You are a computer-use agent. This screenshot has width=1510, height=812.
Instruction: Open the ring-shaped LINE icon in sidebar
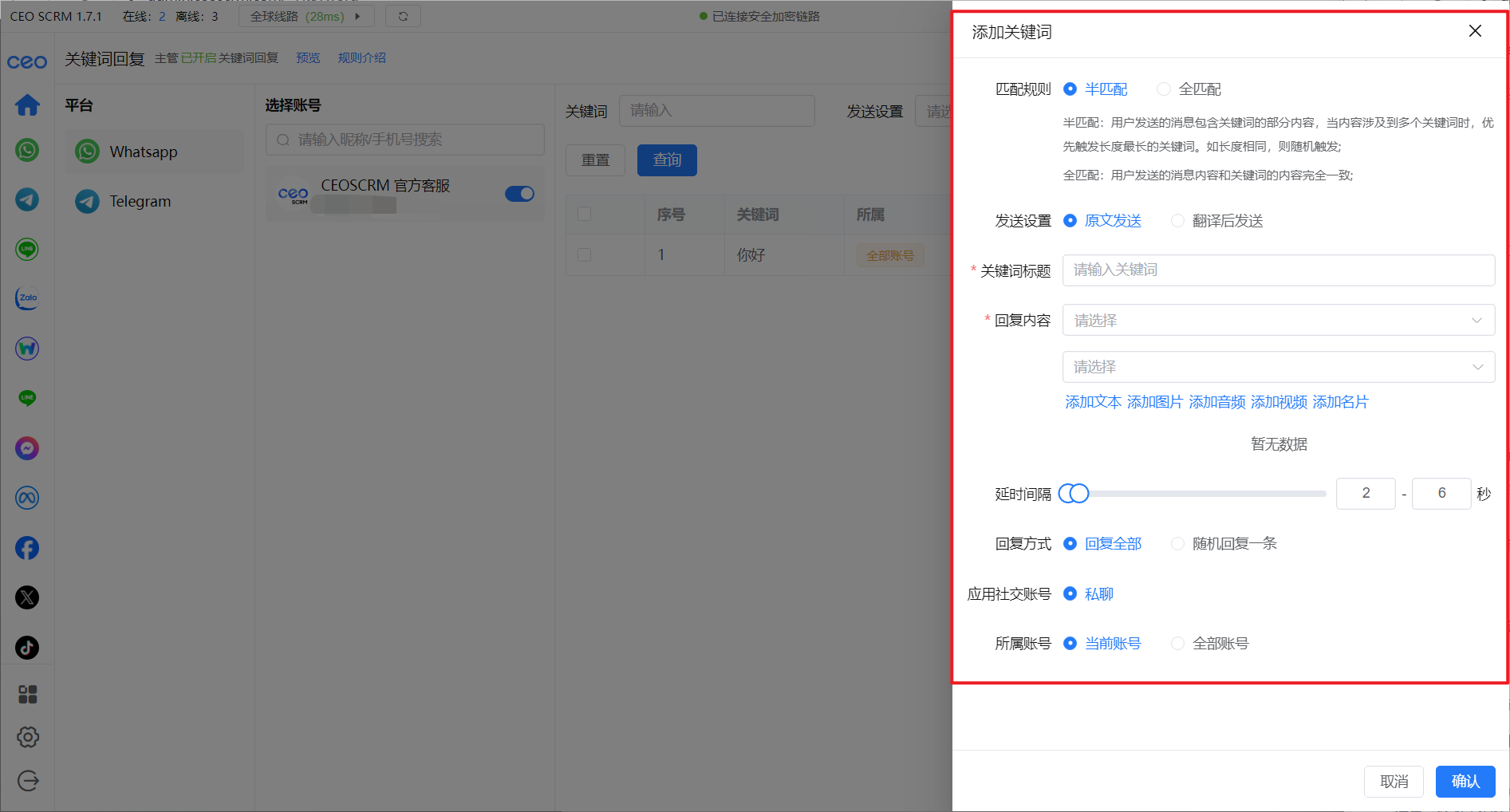point(27,249)
